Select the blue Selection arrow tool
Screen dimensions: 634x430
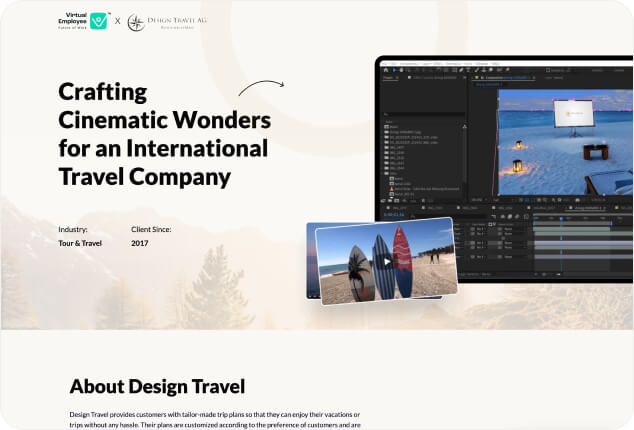(x=394, y=70)
